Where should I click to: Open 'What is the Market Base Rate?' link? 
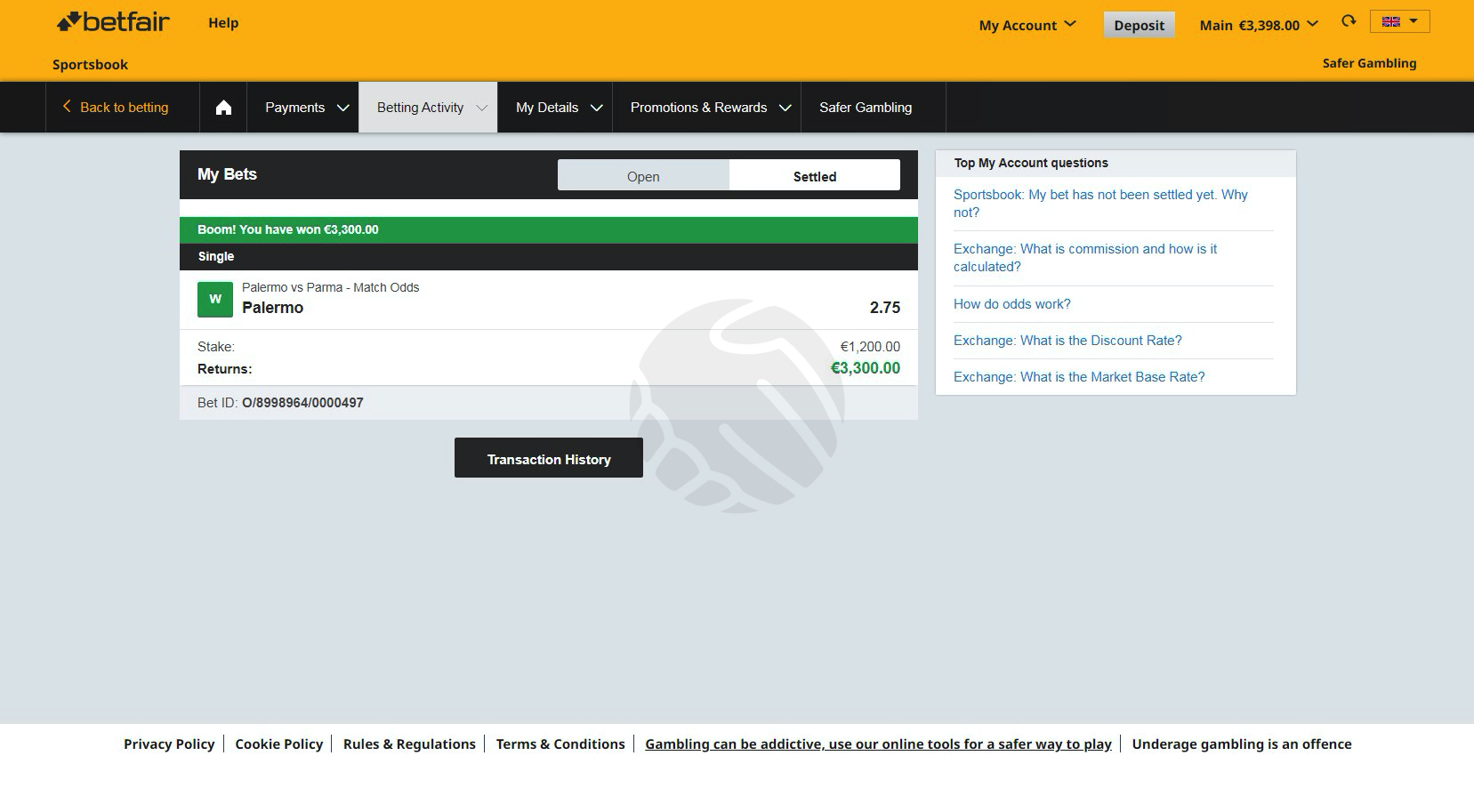tap(1079, 377)
